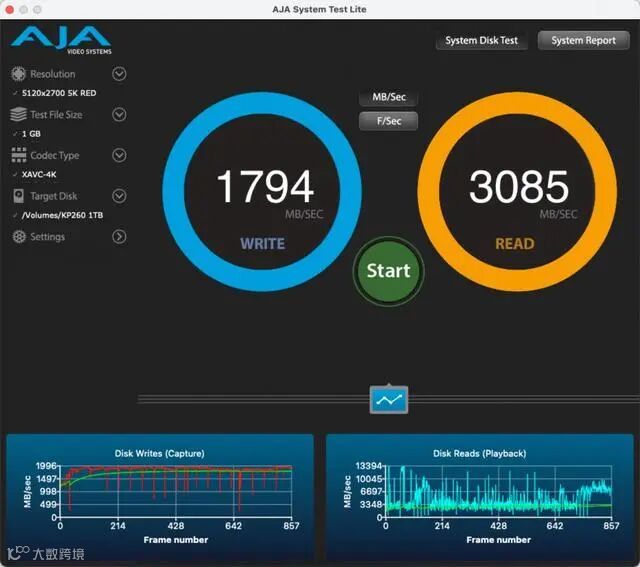Viewport: 640px width, 567px height.
Task: Click the Test File Size label
Action: pos(56,115)
